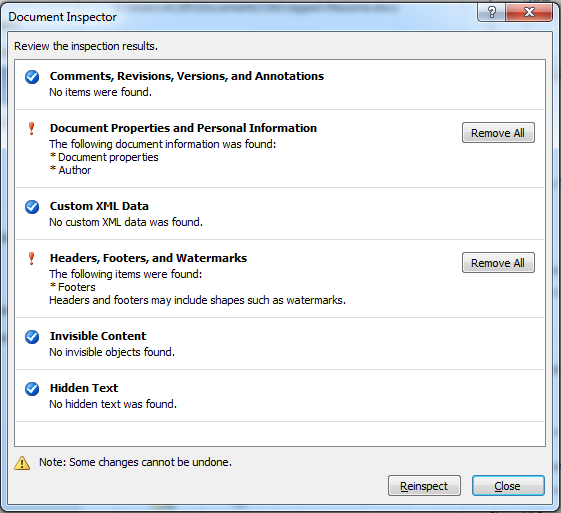The height and width of the screenshot is (513, 561).
Task: Click the red exclamation icon by Headers, Footers
Action: click(x=31, y=259)
